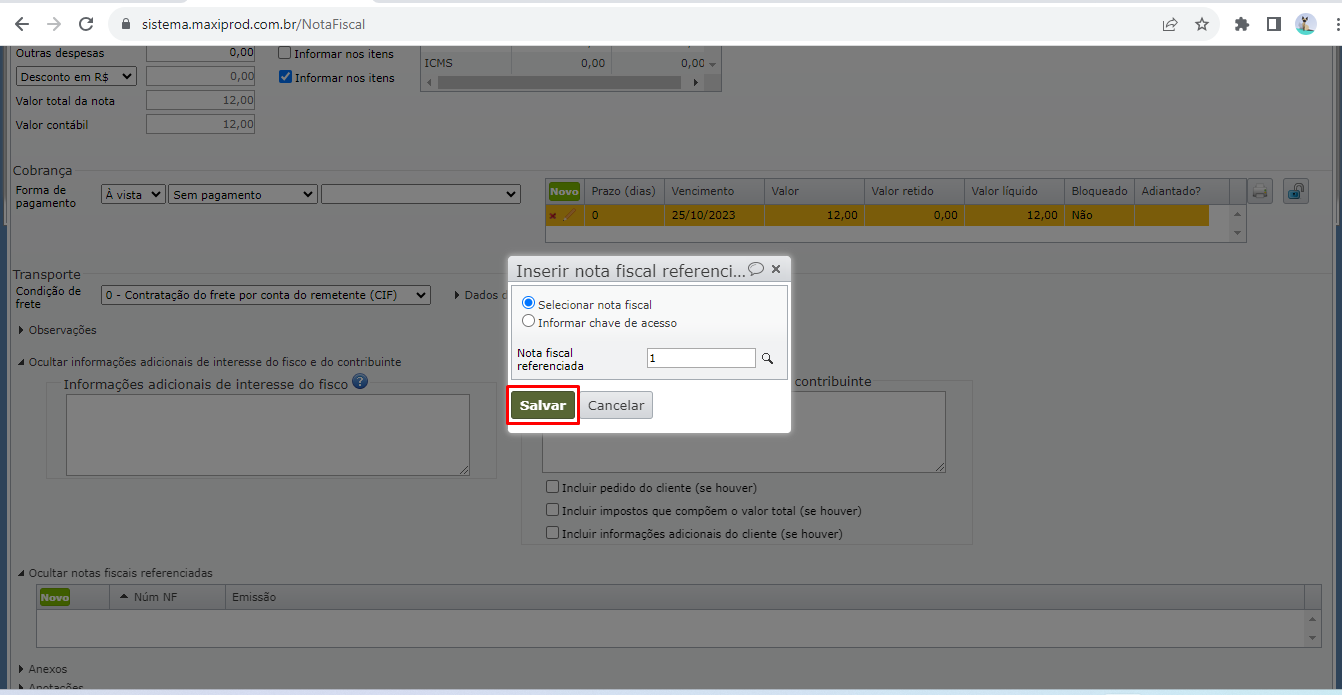Image resolution: width=1342 pixels, height=695 pixels.
Task: Select the Selecionar nota fiscal radio option
Action: coord(529,303)
